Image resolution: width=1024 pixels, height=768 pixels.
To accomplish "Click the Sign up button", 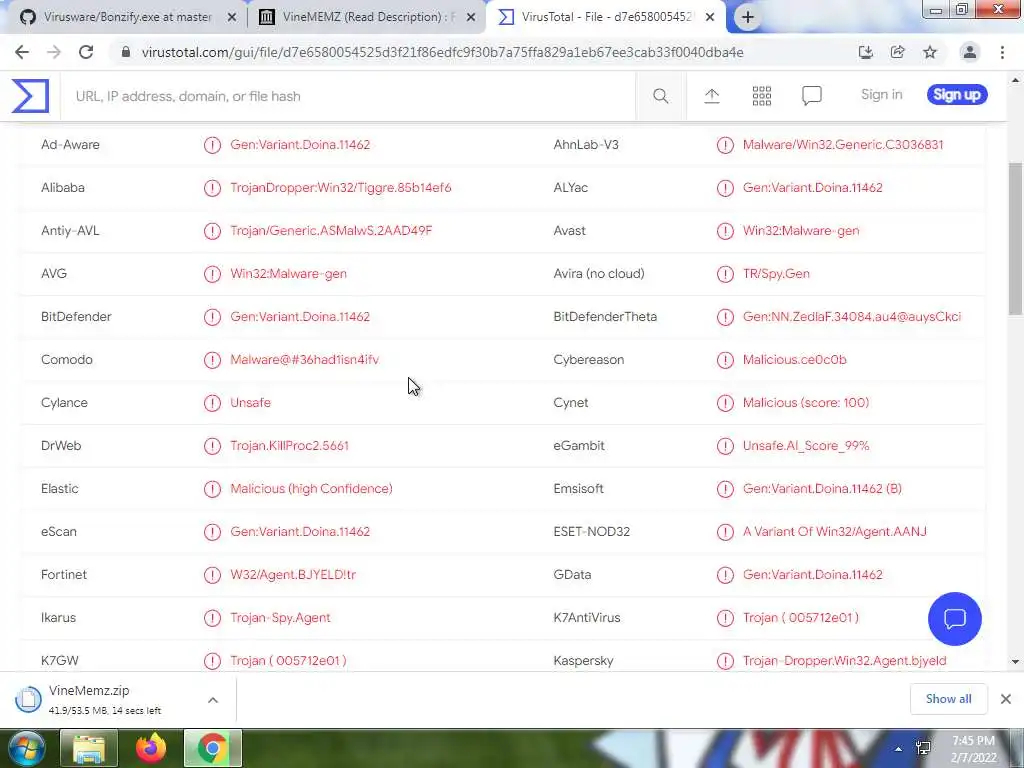I will click(x=957, y=95).
